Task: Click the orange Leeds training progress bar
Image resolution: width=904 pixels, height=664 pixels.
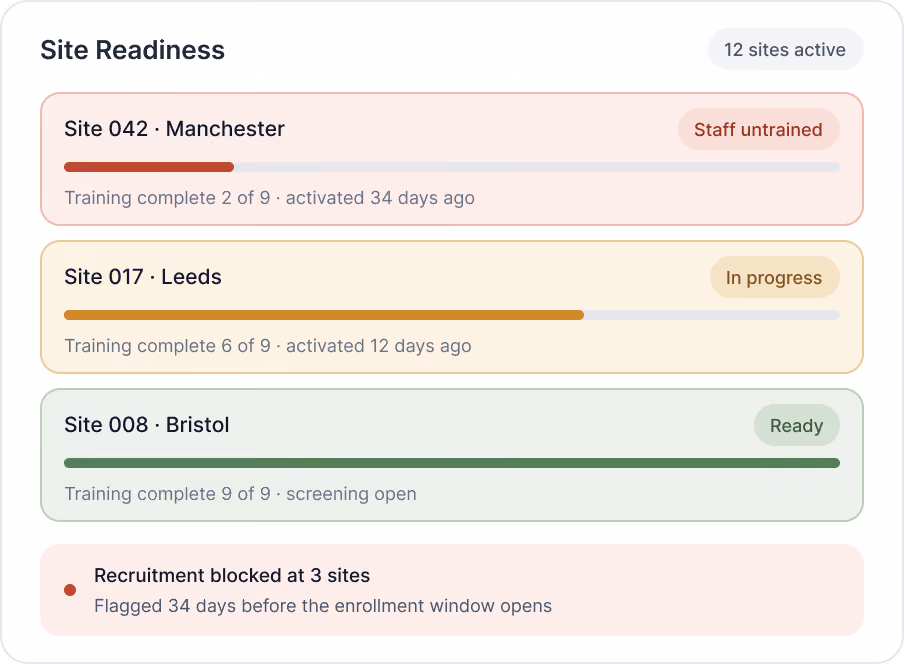Action: click(324, 315)
